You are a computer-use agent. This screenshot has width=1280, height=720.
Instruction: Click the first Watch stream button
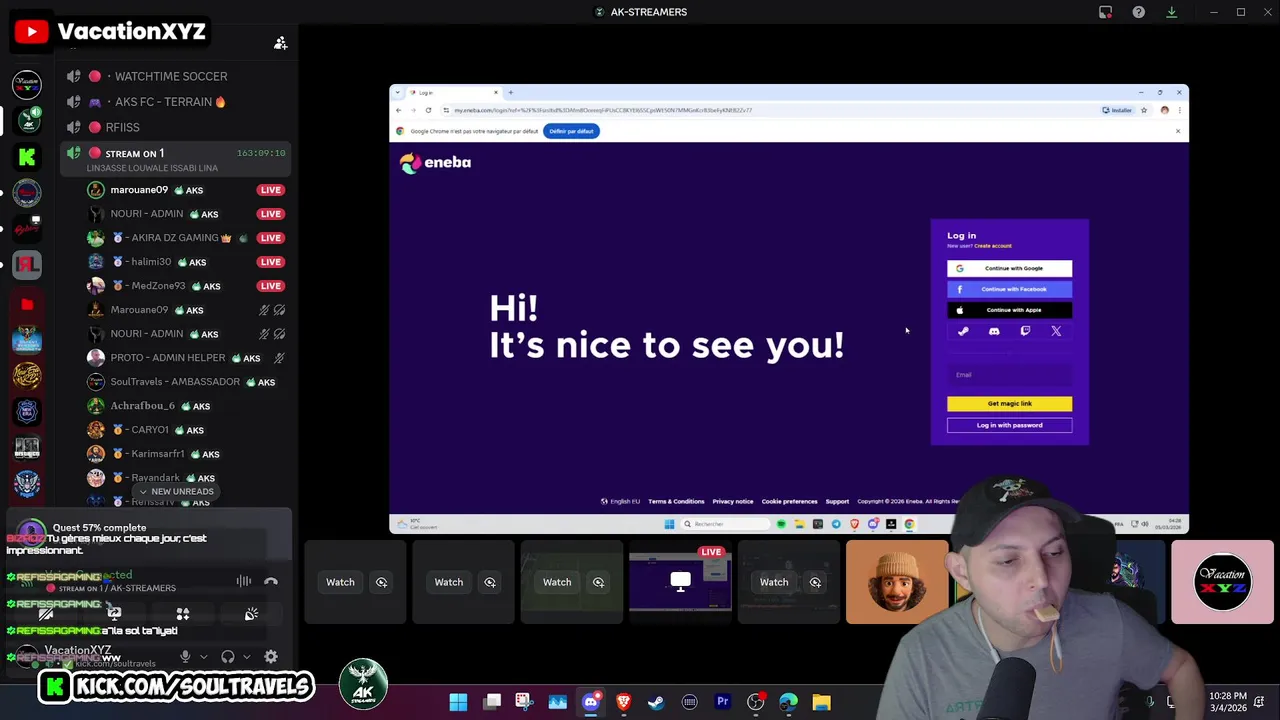340,582
